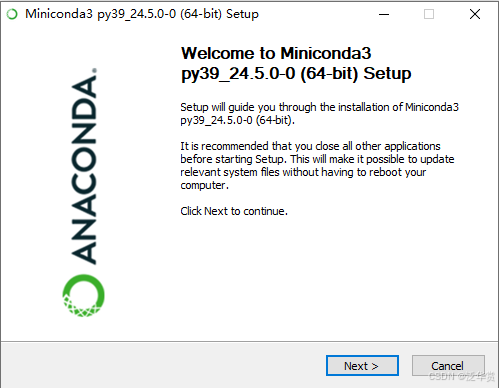Click the "relevant system files" text line
The width and height of the screenshot is (499, 388).
(303, 172)
